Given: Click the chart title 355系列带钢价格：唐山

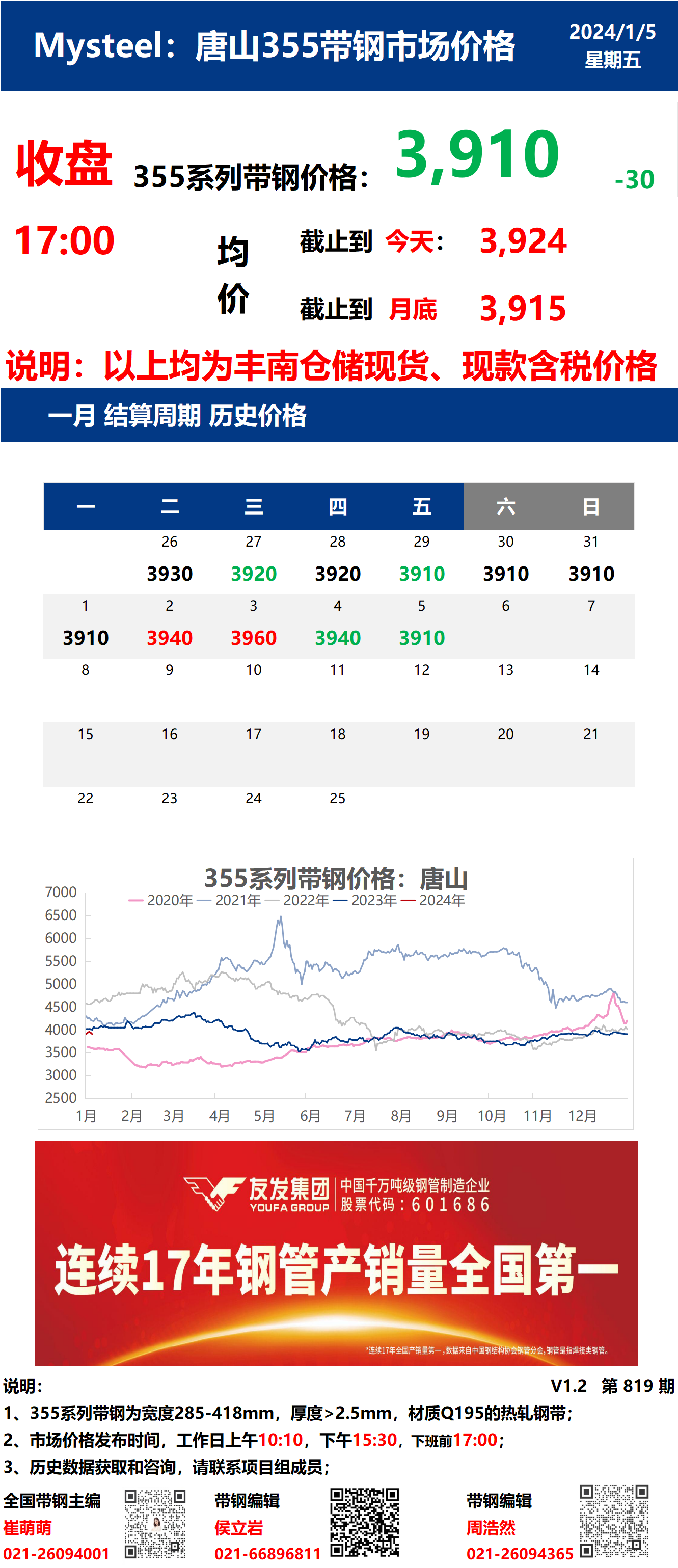Looking at the screenshot, I should [336, 878].
